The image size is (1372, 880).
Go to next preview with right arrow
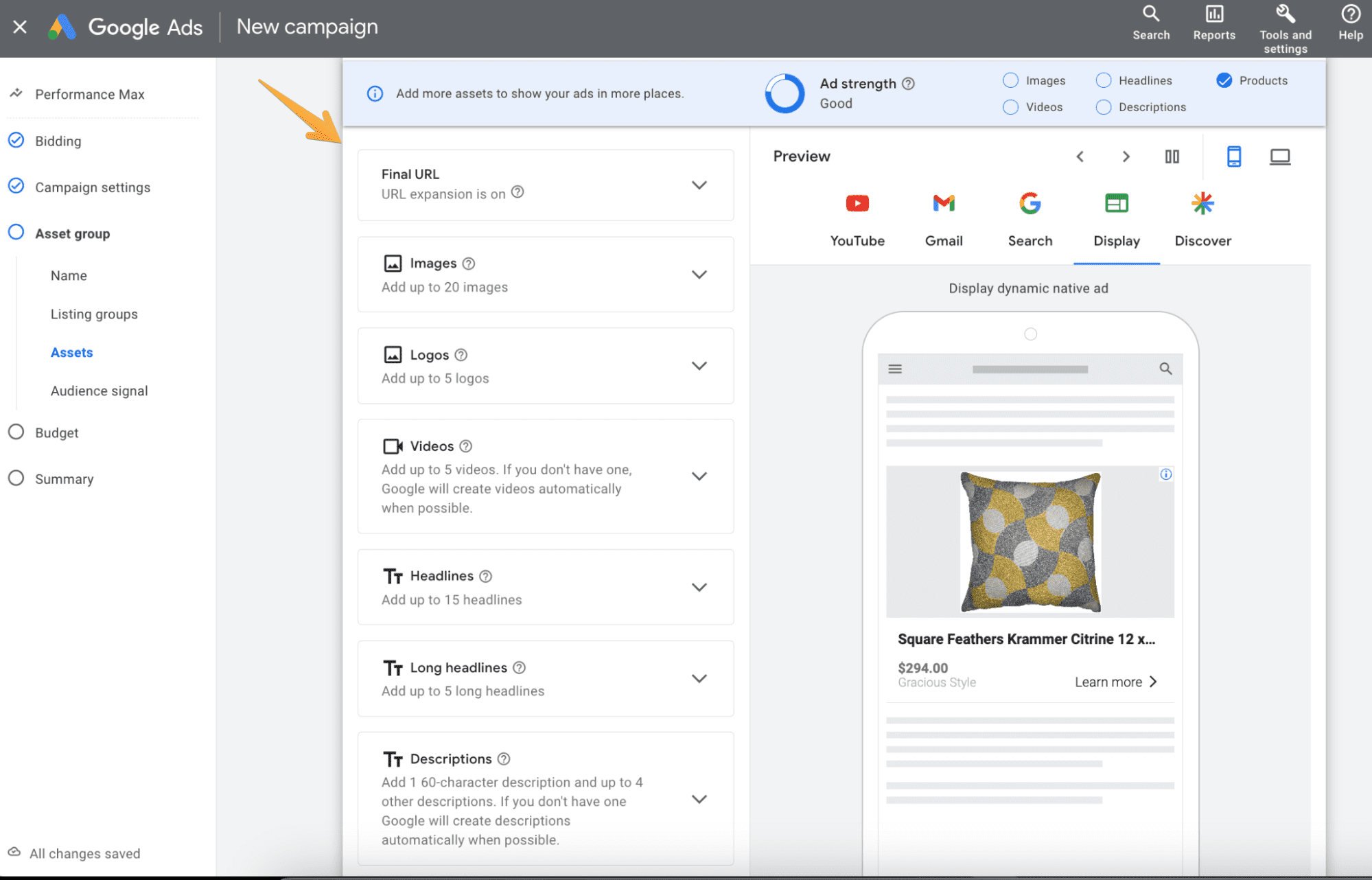pyautogui.click(x=1126, y=157)
